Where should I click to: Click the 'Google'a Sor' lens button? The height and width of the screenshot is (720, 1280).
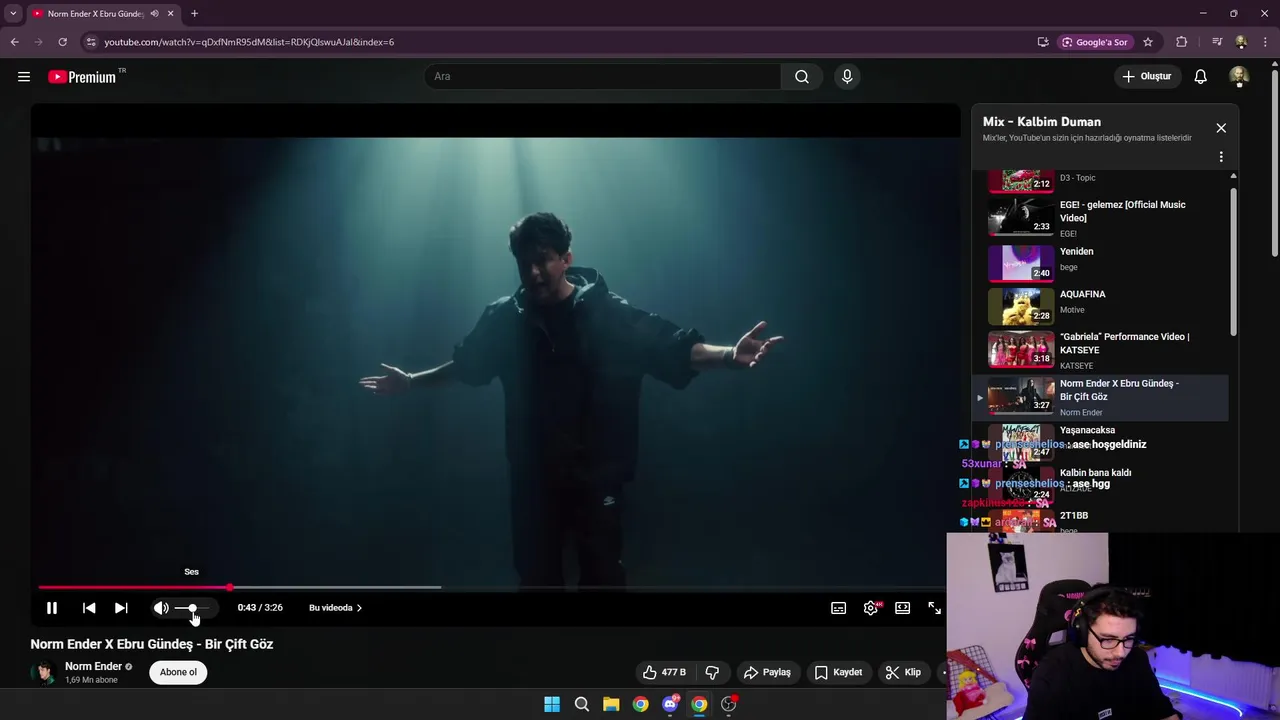[x=1095, y=42]
